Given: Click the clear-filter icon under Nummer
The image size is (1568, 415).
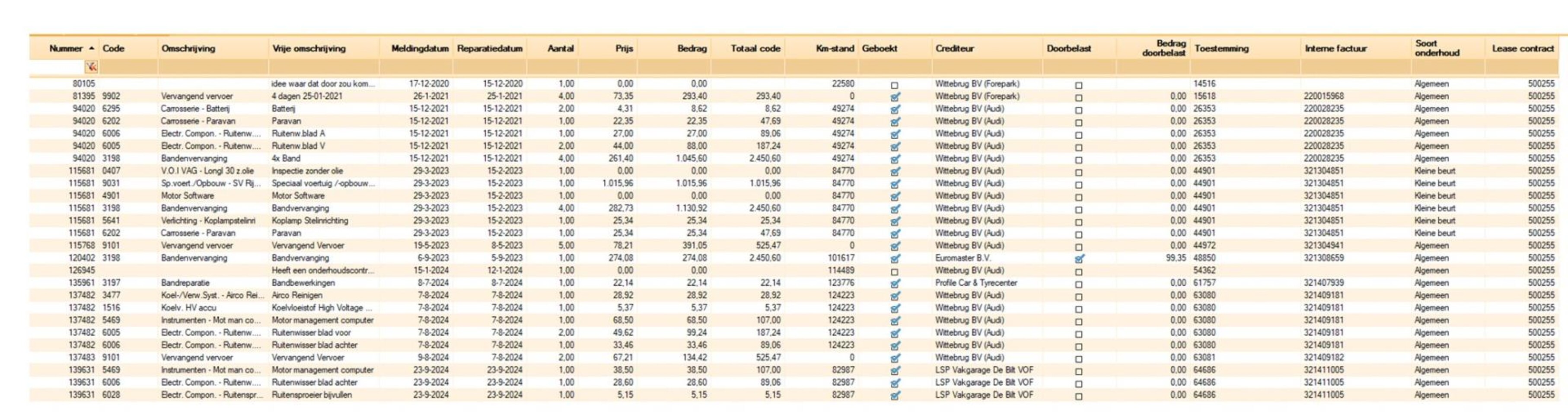Looking at the screenshot, I should (91, 67).
